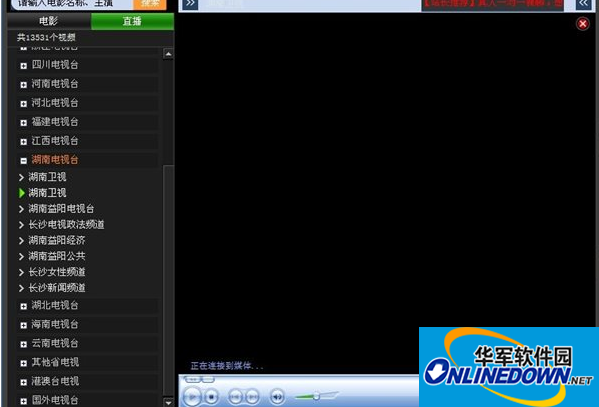The image size is (599, 407).
Task: Mute audio with the speaker icon
Action: [x=277, y=397]
